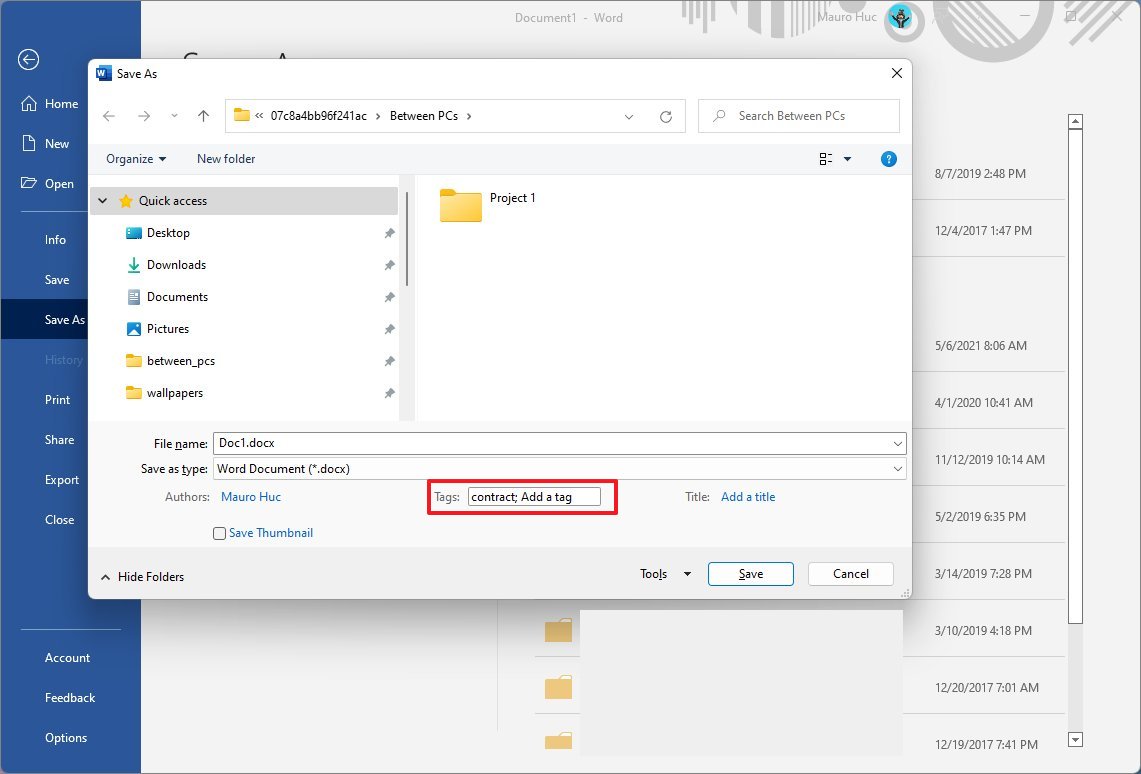Unpin Documents from Quick access

pyautogui.click(x=389, y=296)
